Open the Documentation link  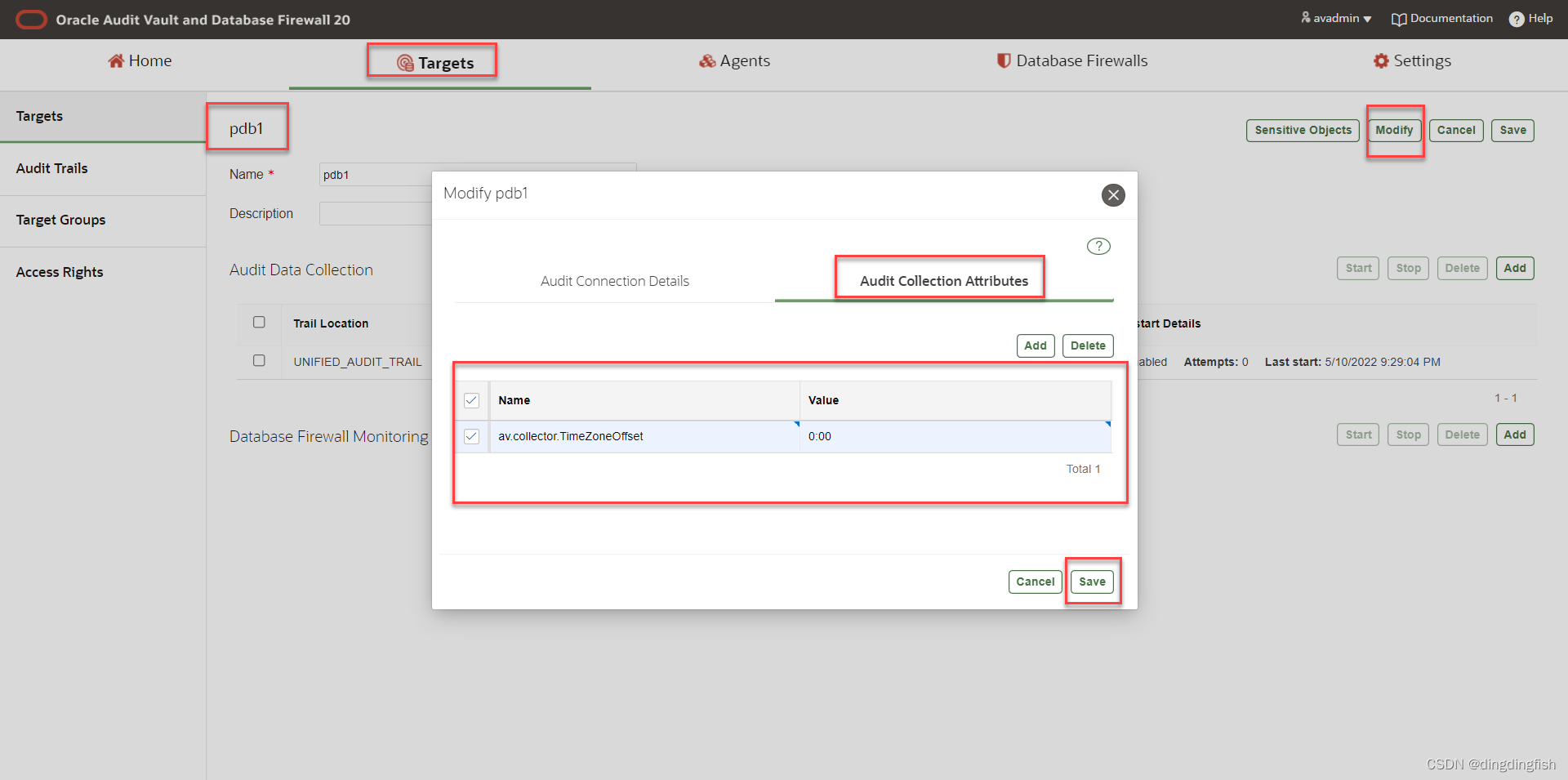click(x=1442, y=18)
